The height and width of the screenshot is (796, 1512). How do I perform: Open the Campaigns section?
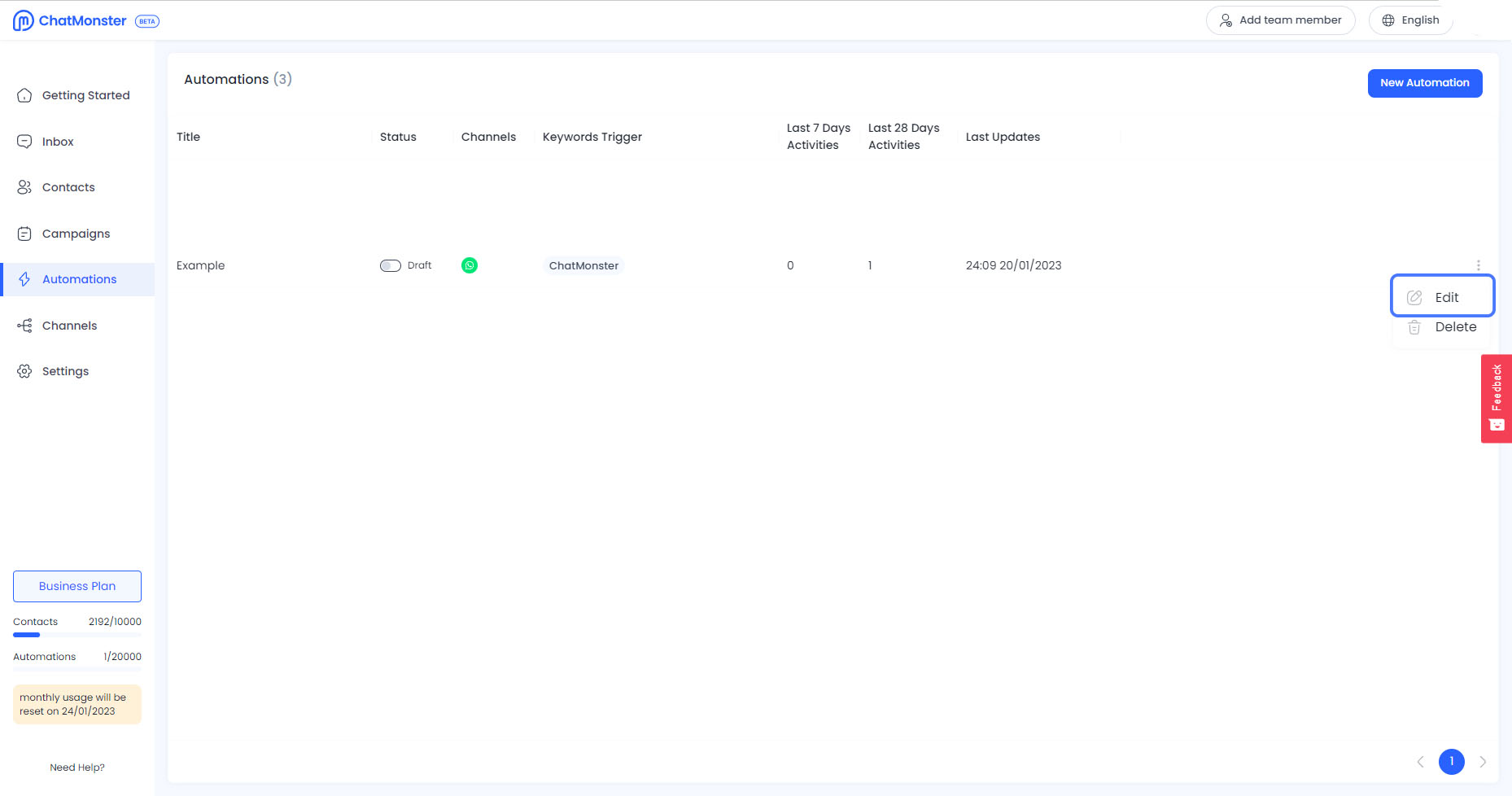click(x=76, y=234)
